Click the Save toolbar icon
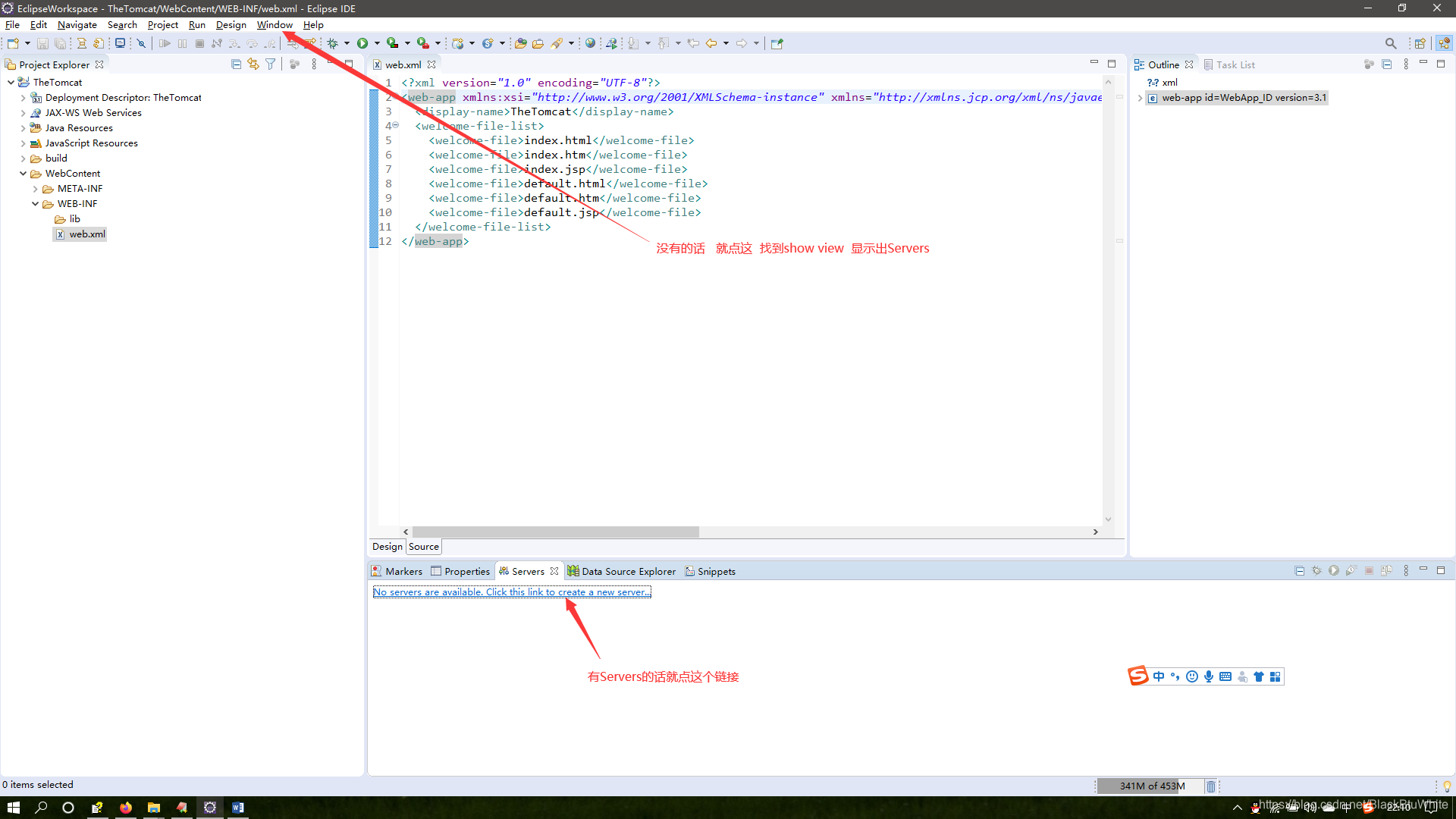1456x819 pixels. click(42, 43)
